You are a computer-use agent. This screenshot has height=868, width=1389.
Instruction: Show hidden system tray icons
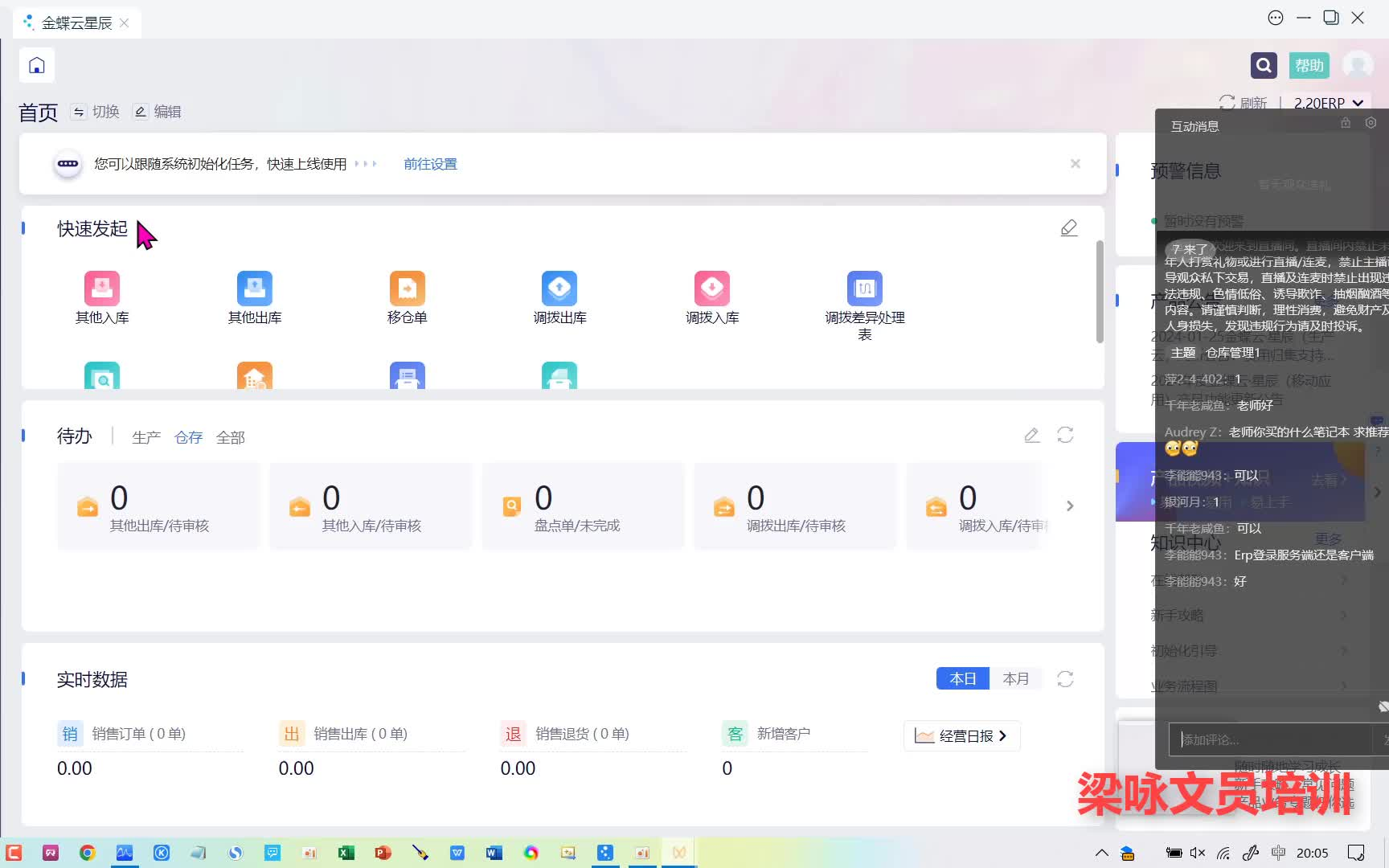(1102, 853)
